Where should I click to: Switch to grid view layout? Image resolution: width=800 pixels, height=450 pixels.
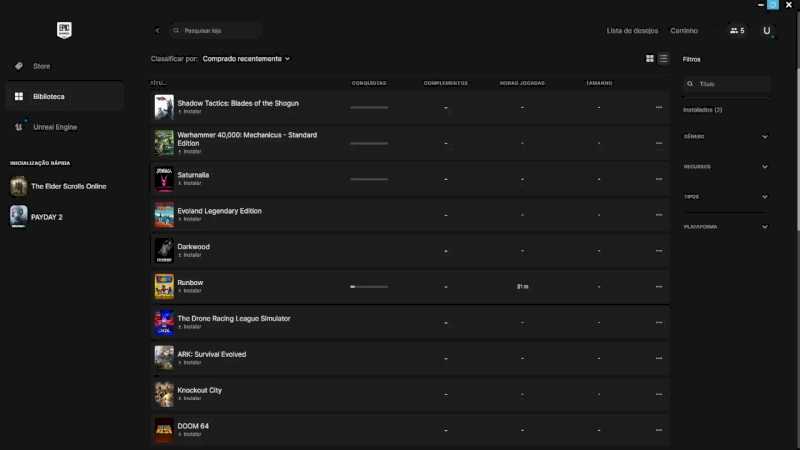[650, 59]
